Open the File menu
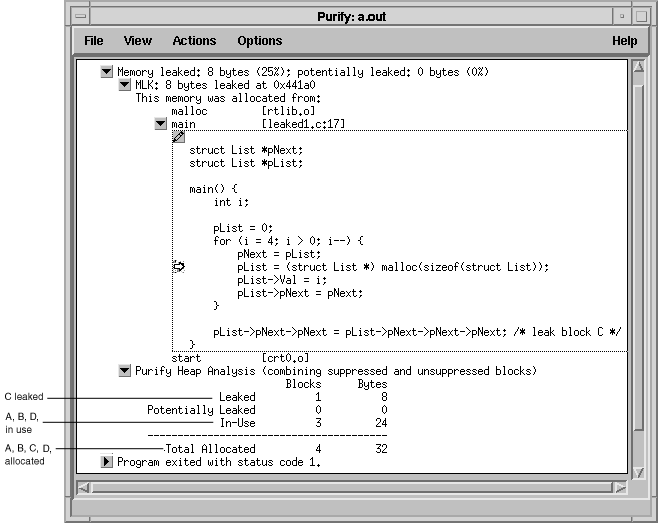This screenshot has height=523, width=660. point(93,41)
